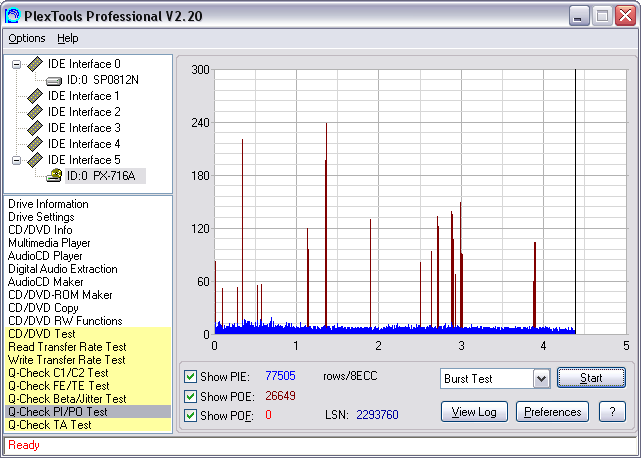Toggle the Show POF checkbox

click(x=190, y=415)
